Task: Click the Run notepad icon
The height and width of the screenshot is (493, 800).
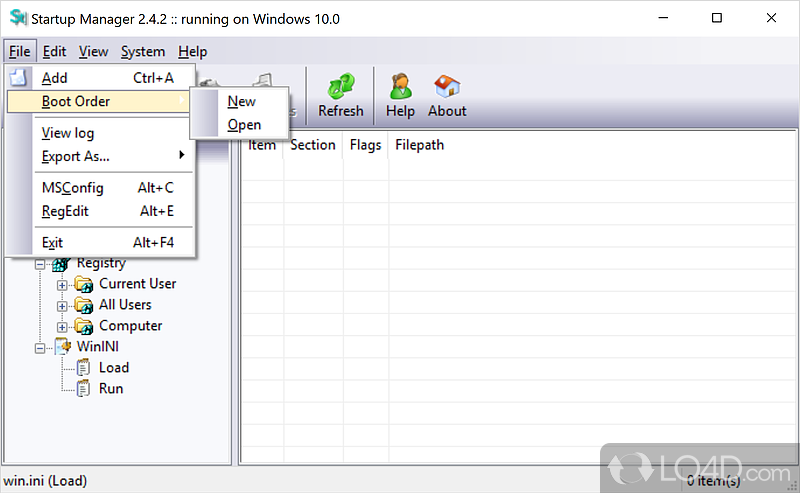Action: click(83, 389)
